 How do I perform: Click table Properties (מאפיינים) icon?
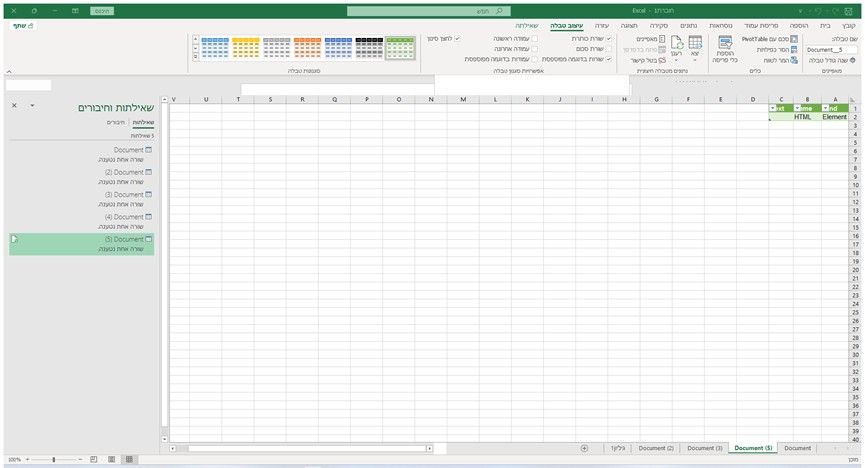pyautogui.click(x=662, y=39)
